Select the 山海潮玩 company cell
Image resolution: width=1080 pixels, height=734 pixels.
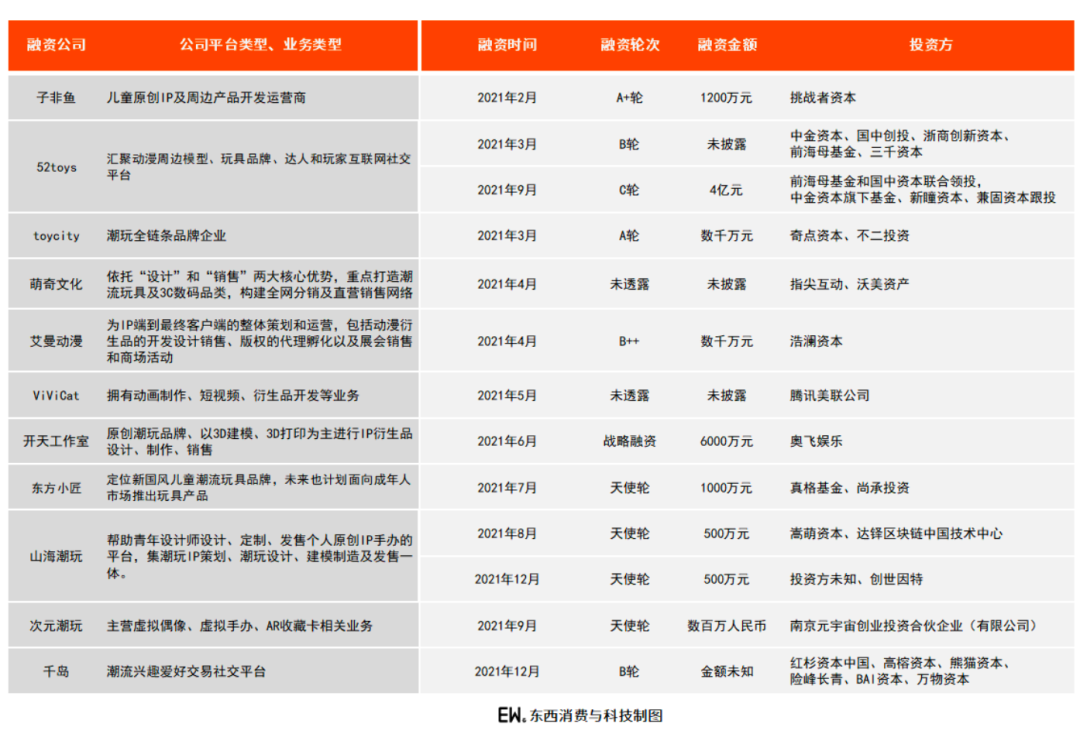click(56, 556)
